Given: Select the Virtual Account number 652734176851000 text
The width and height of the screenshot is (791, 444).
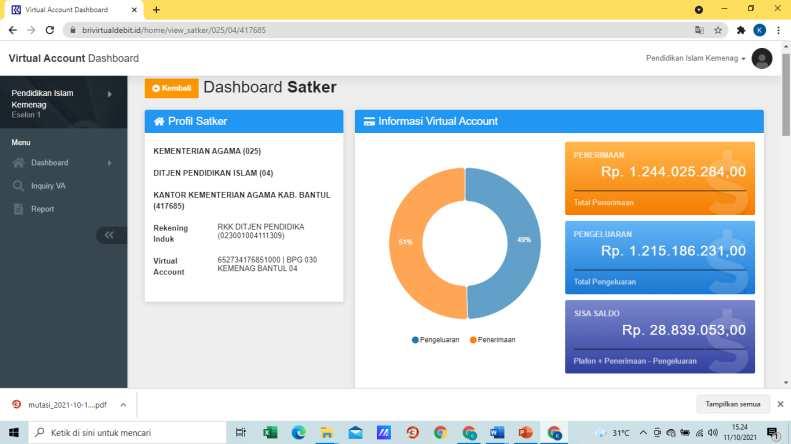Looking at the screenshot, I should (249, 260).
